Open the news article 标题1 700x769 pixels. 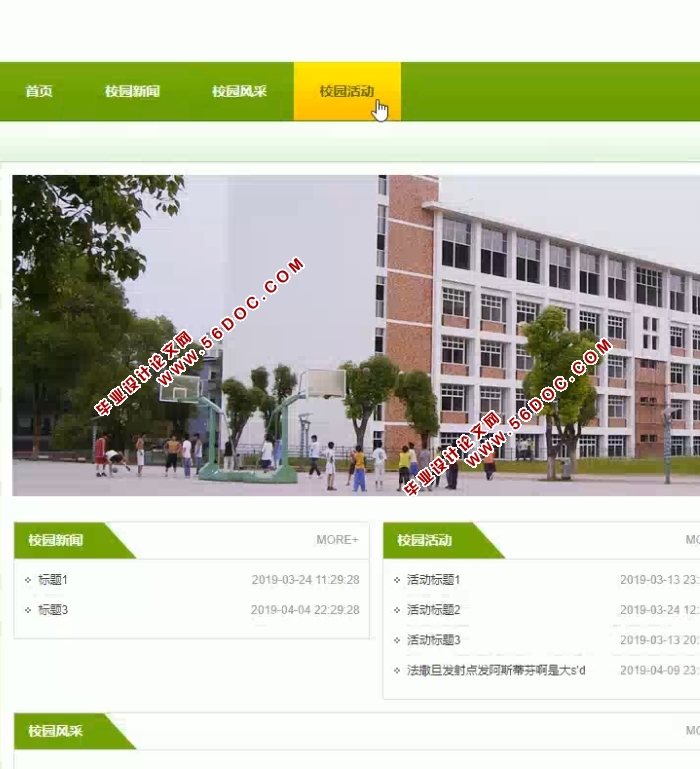(53, 580)
